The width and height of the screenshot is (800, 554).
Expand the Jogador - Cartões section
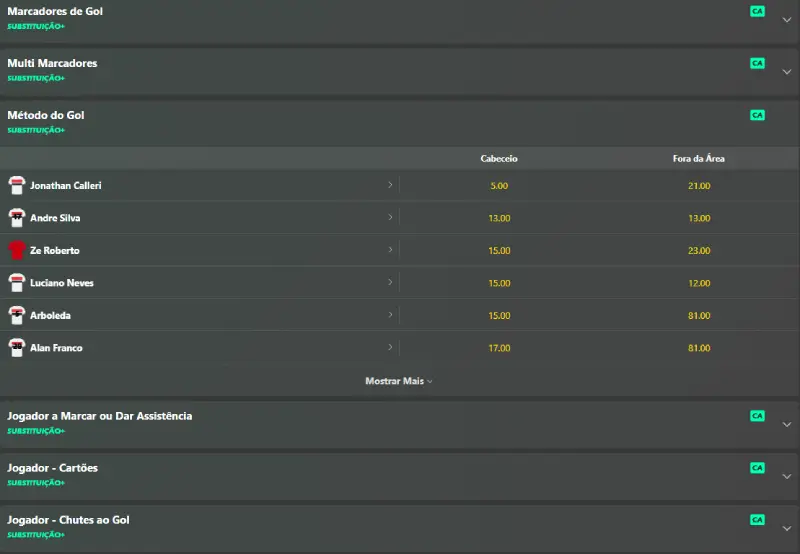click(x=787, y=476)
